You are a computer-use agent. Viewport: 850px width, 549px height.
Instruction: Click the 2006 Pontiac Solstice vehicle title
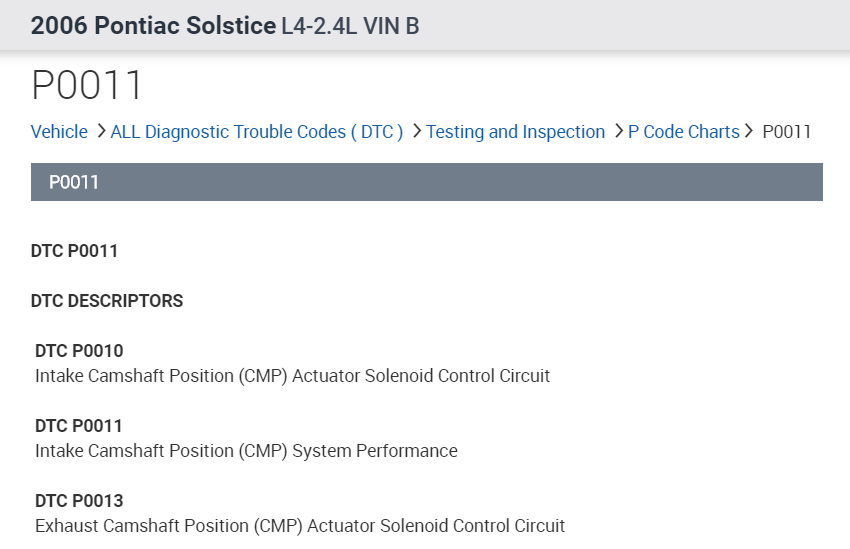[154, 25]
